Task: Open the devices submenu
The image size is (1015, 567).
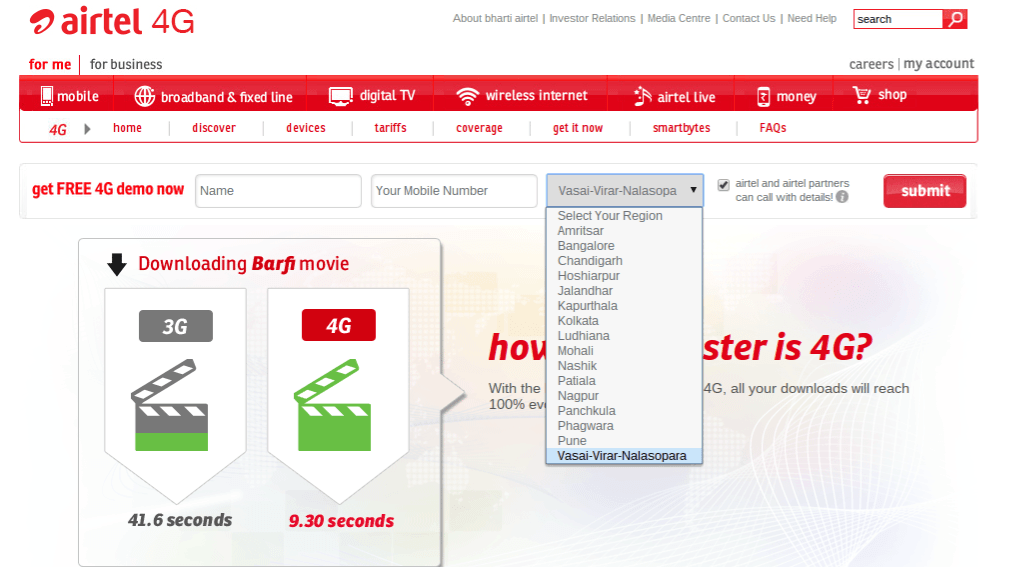Action: (306, 128)
